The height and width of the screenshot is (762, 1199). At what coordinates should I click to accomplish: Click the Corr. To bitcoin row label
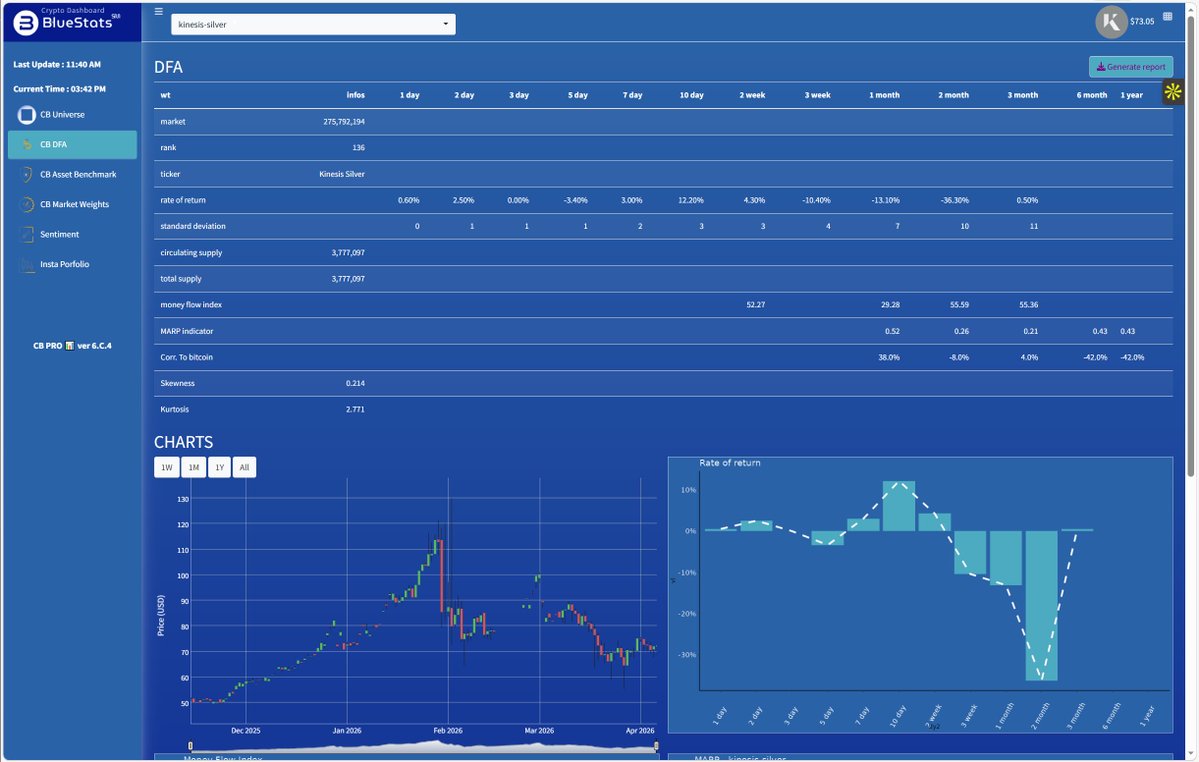(187, 357)
